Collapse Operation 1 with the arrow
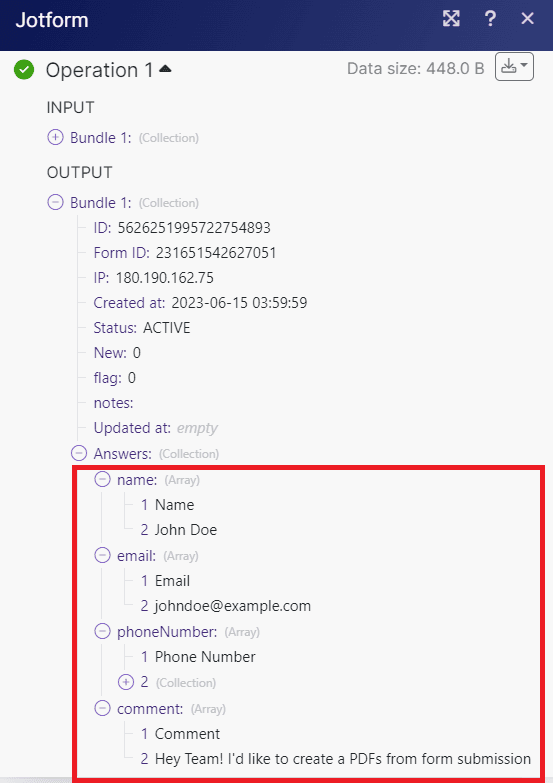Viewport: 553px width, 783px height. [165, 69]
